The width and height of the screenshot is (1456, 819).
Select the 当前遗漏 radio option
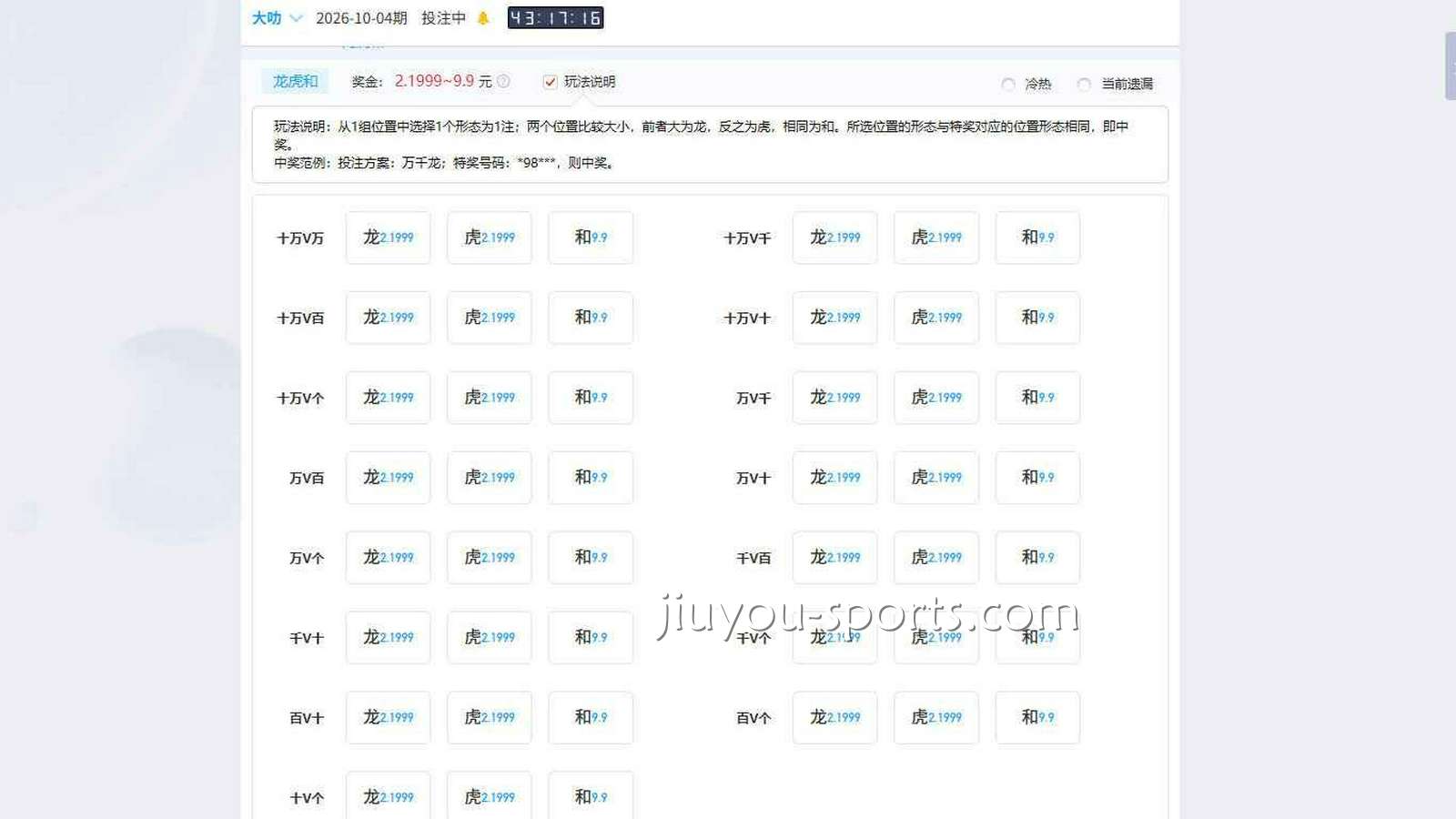[1084, 84]
